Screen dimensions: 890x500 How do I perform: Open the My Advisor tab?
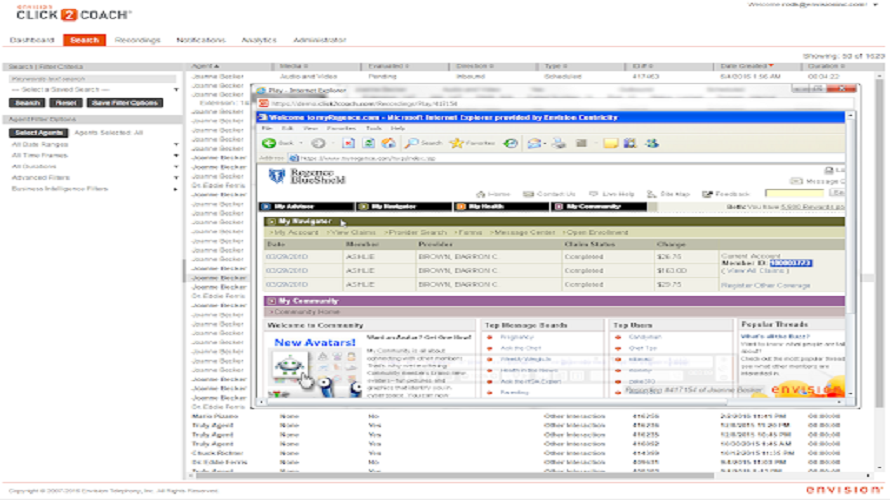click(307, 207)
